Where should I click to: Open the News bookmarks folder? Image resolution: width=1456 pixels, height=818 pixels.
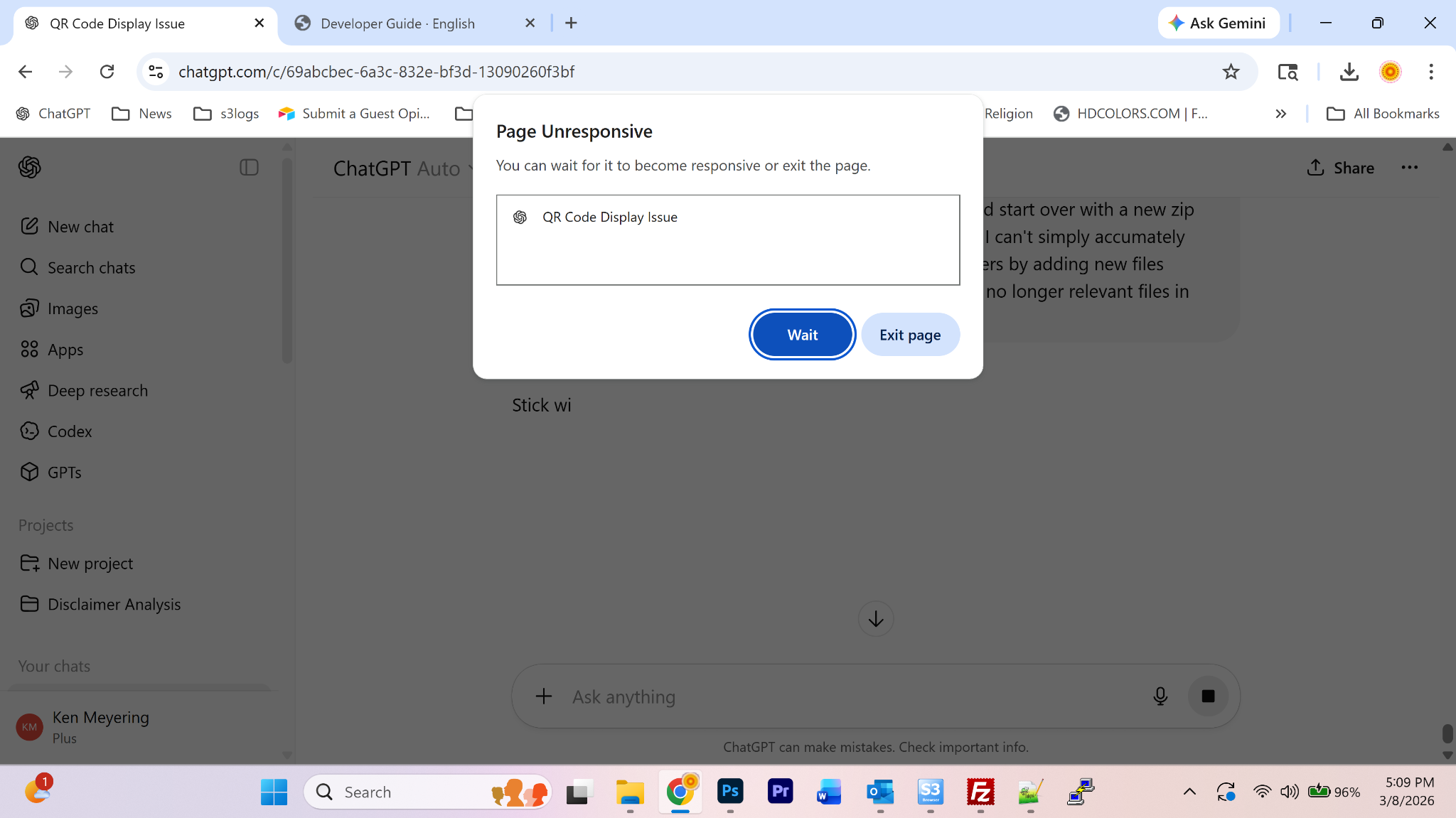[141, 114]
